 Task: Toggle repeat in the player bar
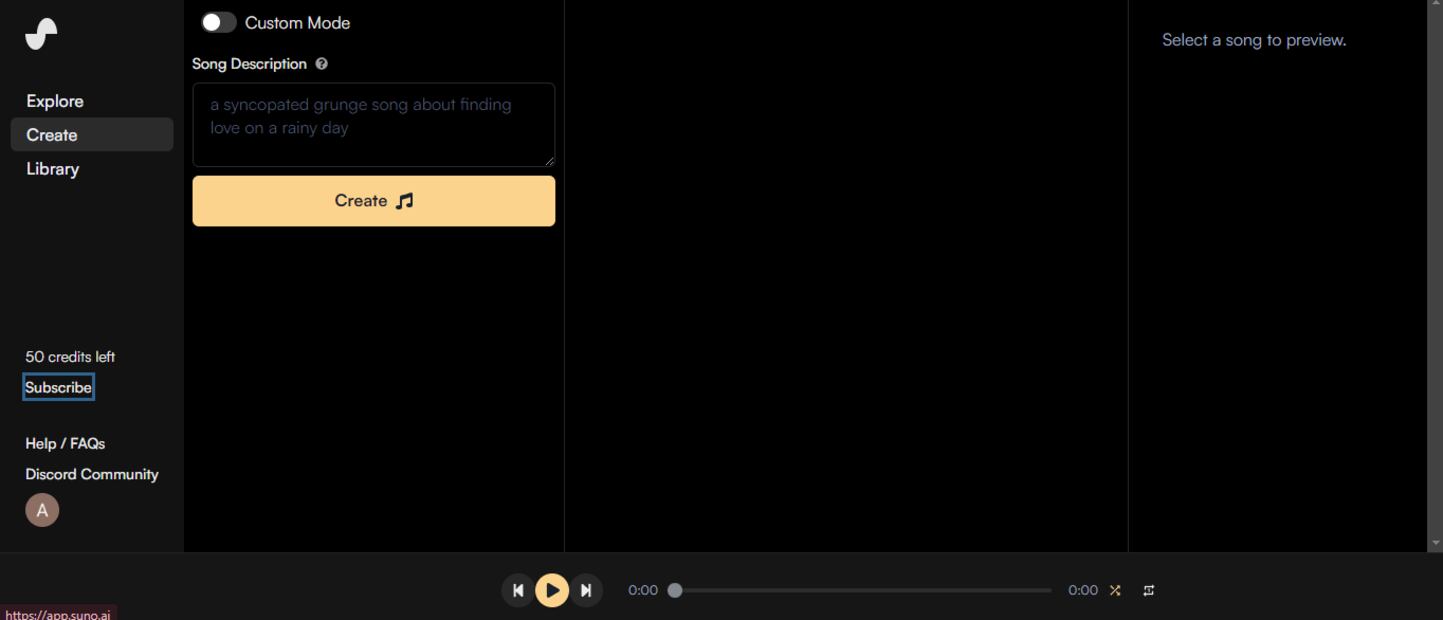pos(1149,590)
